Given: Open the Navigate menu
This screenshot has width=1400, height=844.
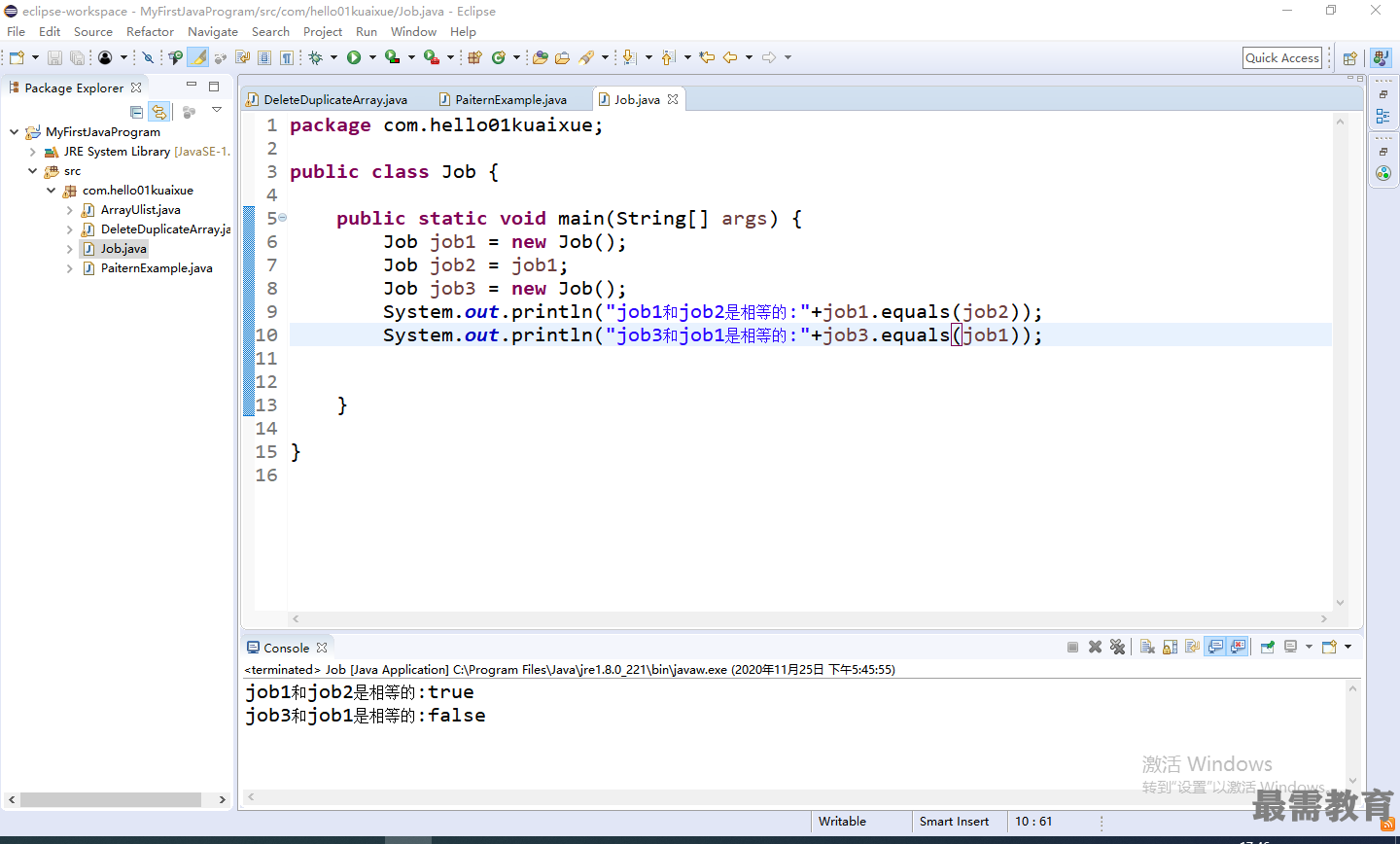Looking at the screenshot, I should pyautogui.click(x=213, y=32).
